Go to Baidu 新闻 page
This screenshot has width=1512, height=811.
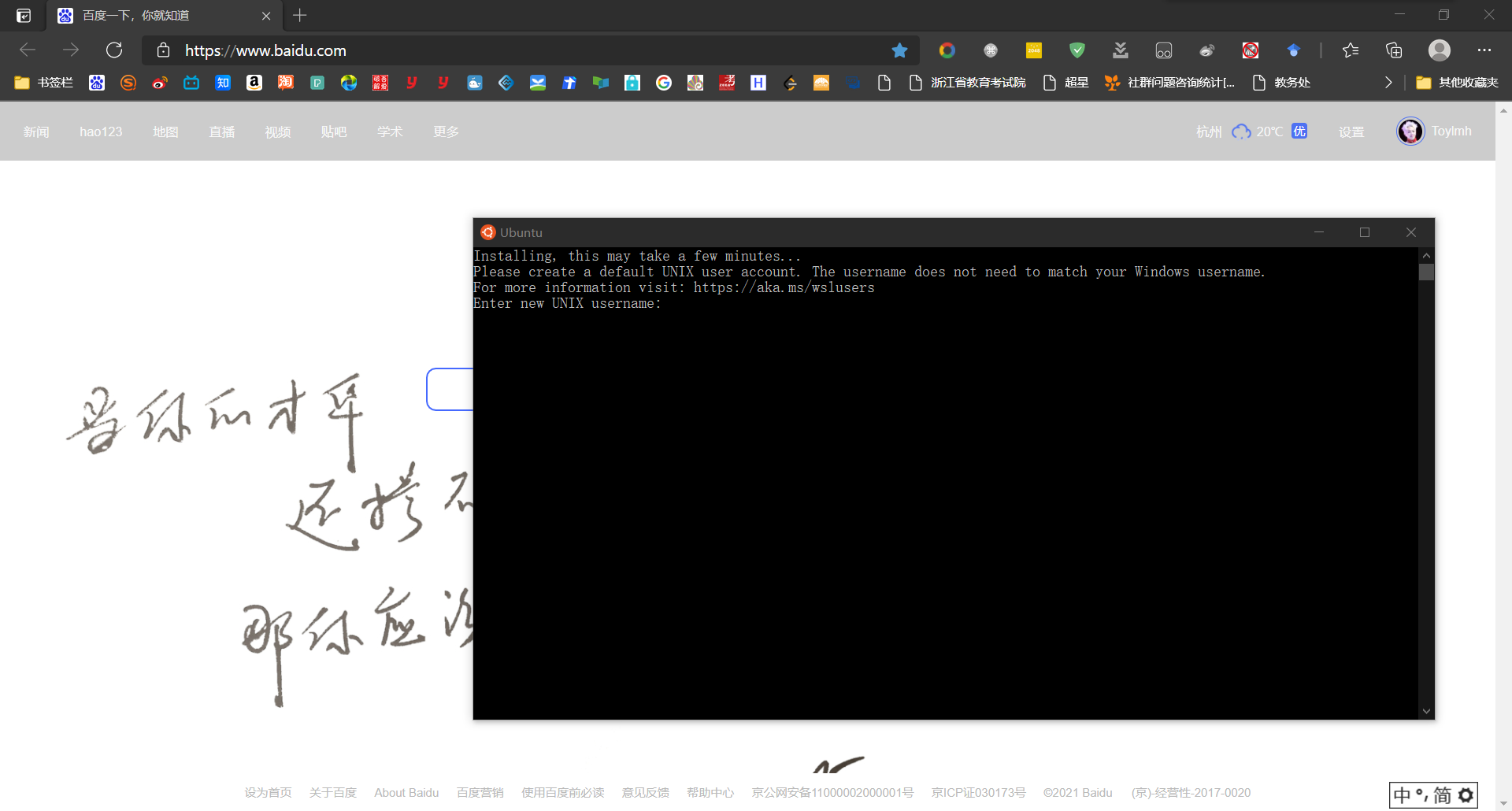click(36, 131)
